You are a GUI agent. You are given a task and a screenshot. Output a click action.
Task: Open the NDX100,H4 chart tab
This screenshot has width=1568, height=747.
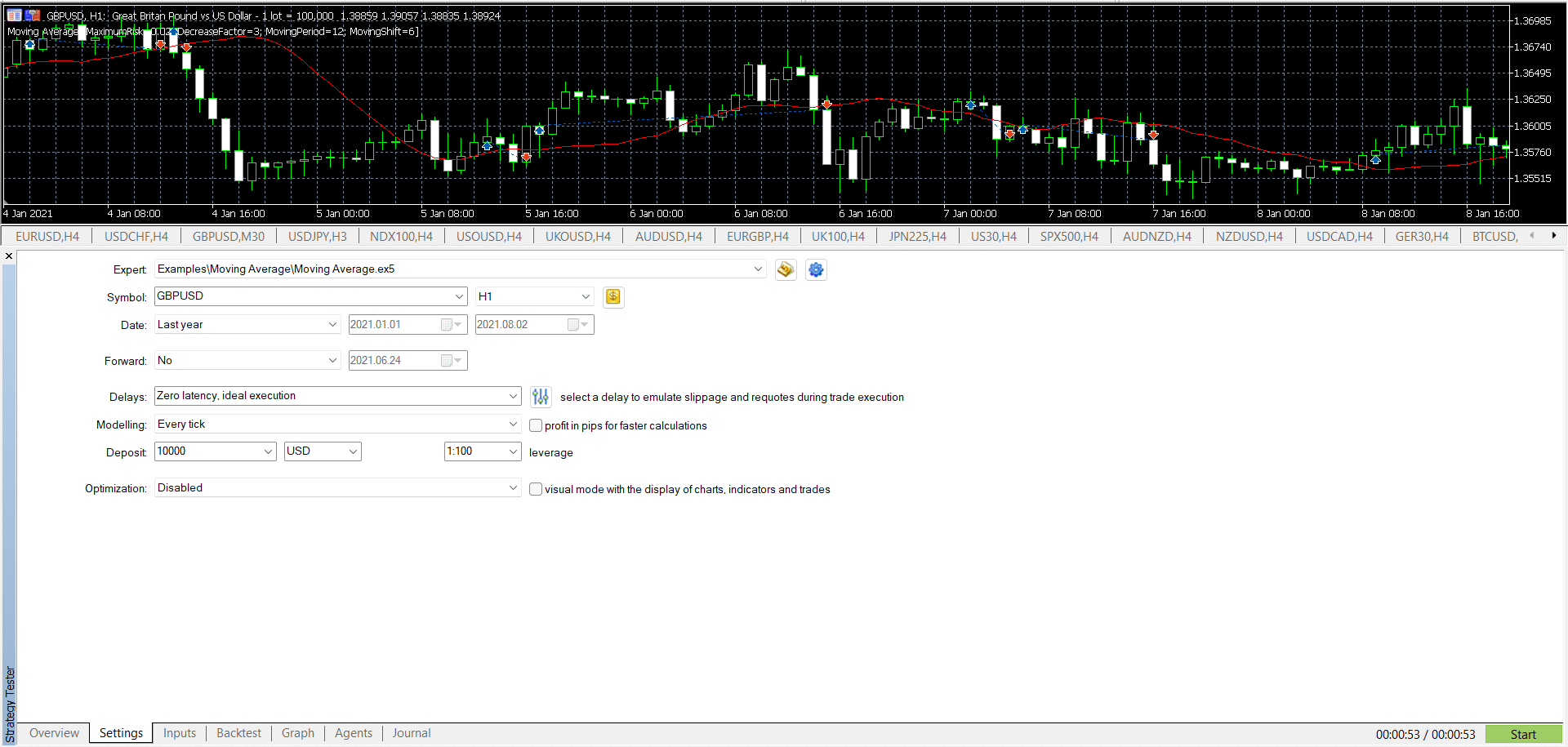coord(402,237)
